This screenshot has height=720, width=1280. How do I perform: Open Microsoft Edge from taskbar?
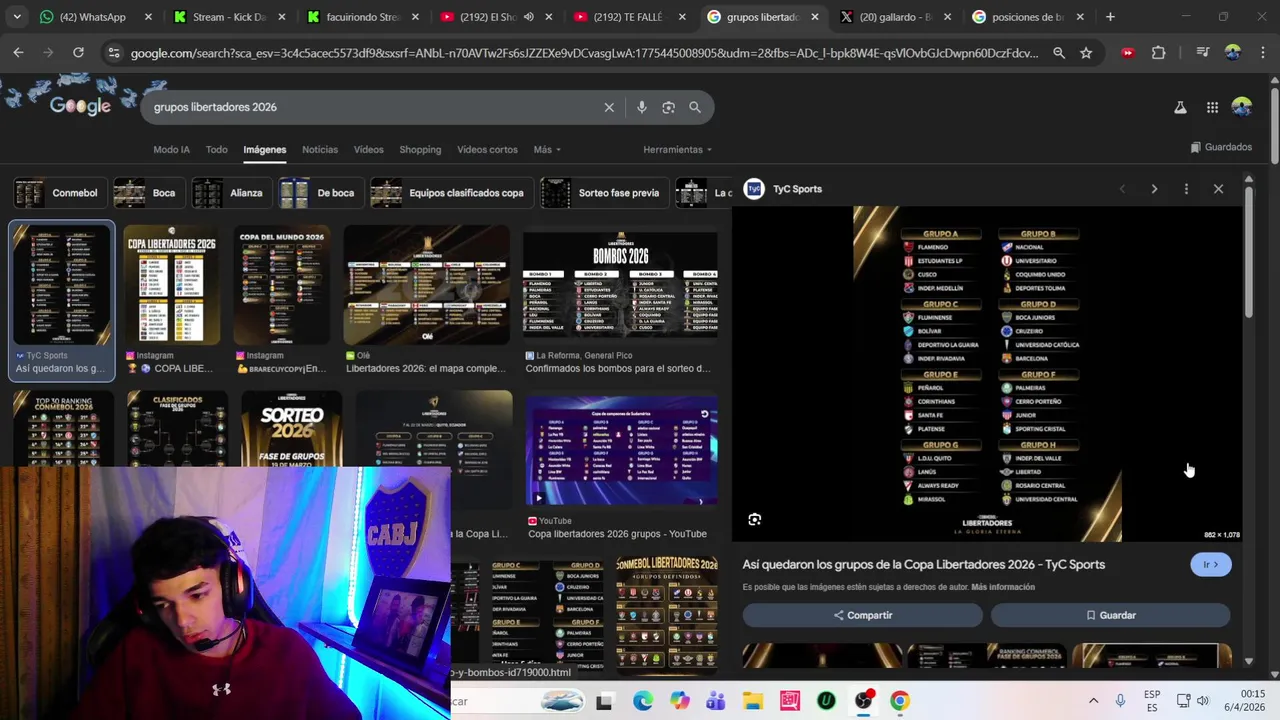[x=642, y=701]
